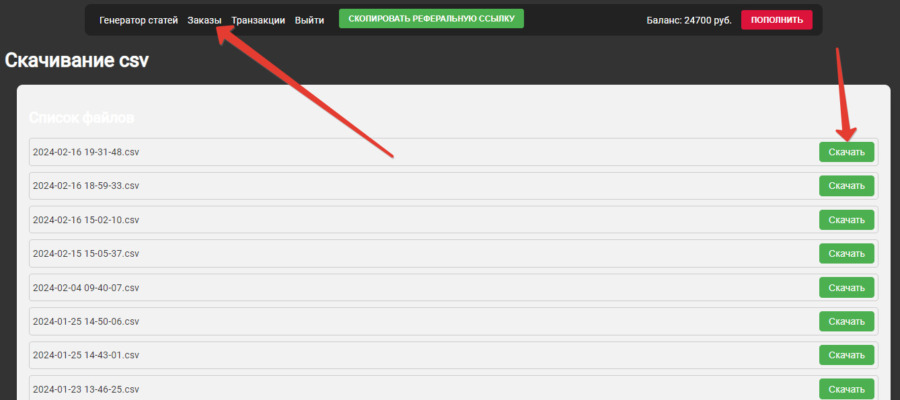The width and height of the screenshot is (900, 400).
Task: Download the file 2024-01-25 14-43-01.csv
Action: [846, 355]
